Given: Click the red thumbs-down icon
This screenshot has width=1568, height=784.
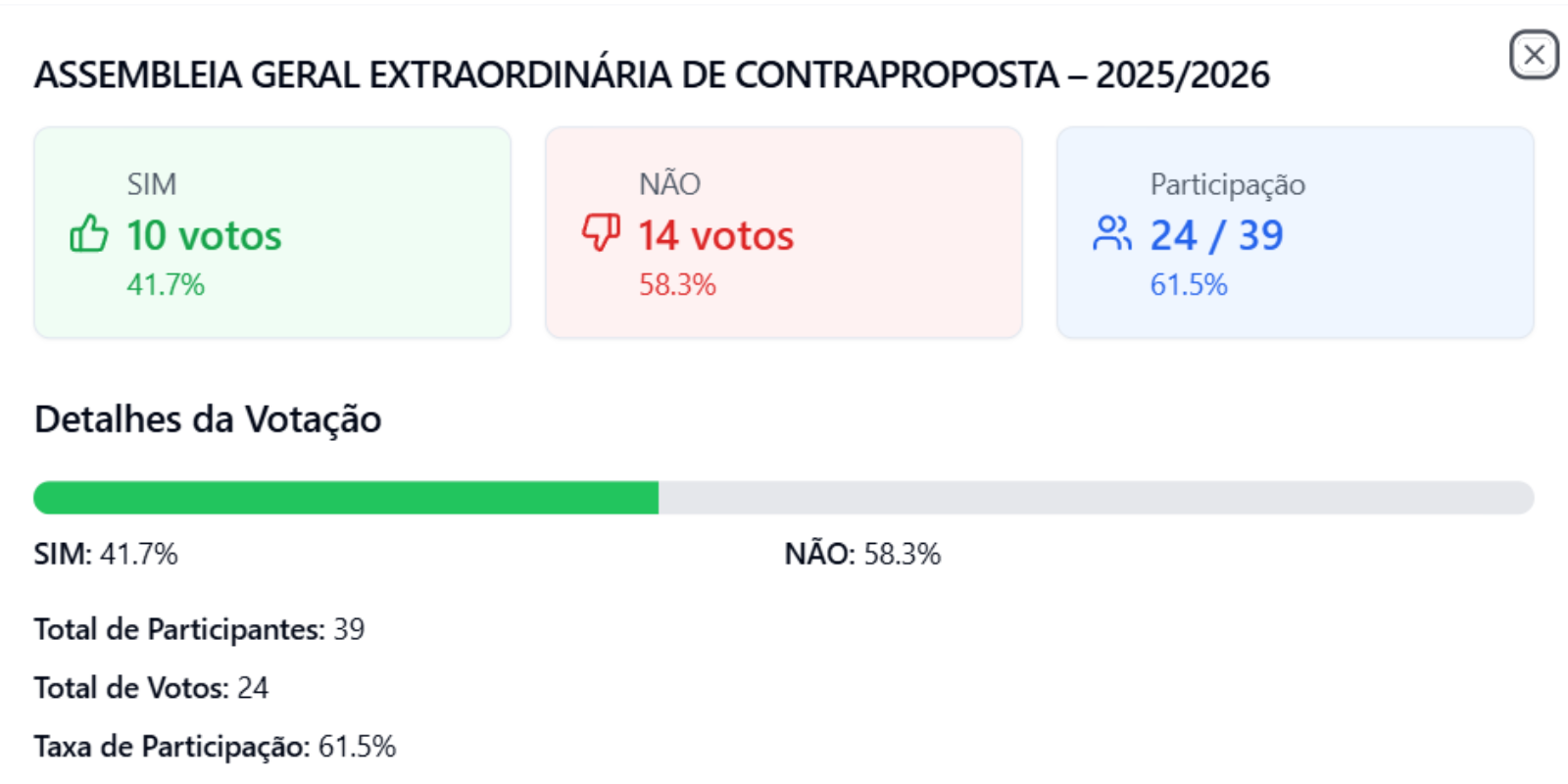Looking at the screenshot, I should tap(601, 233).
